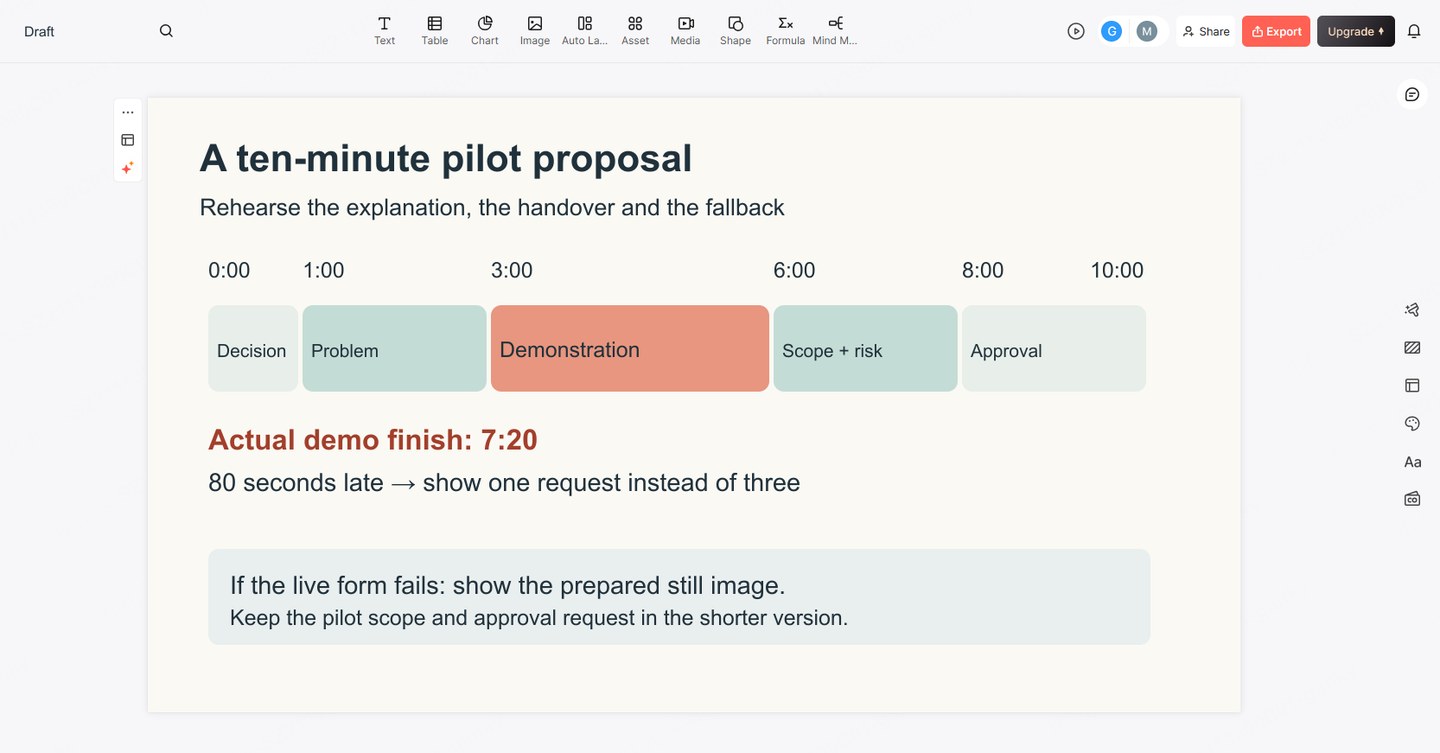Select the Problem timeline block
Screen dimensions: 1440x753
tap(394, 348)
